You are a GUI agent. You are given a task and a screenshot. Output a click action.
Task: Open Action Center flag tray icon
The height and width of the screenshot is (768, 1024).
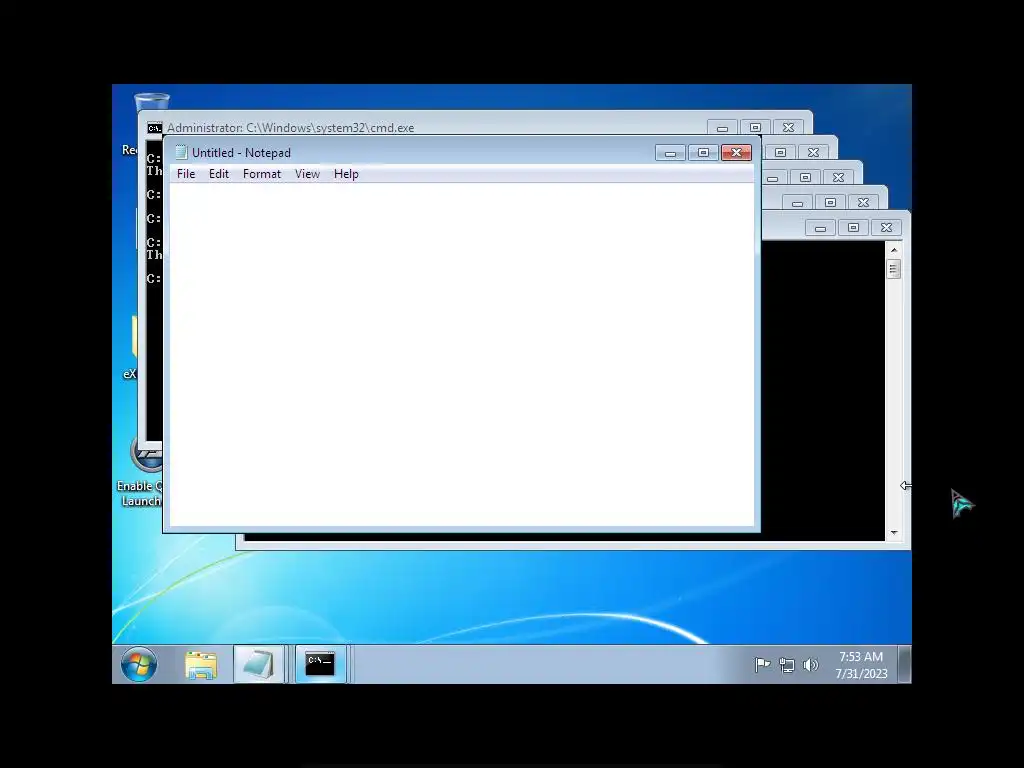[762, 665]
